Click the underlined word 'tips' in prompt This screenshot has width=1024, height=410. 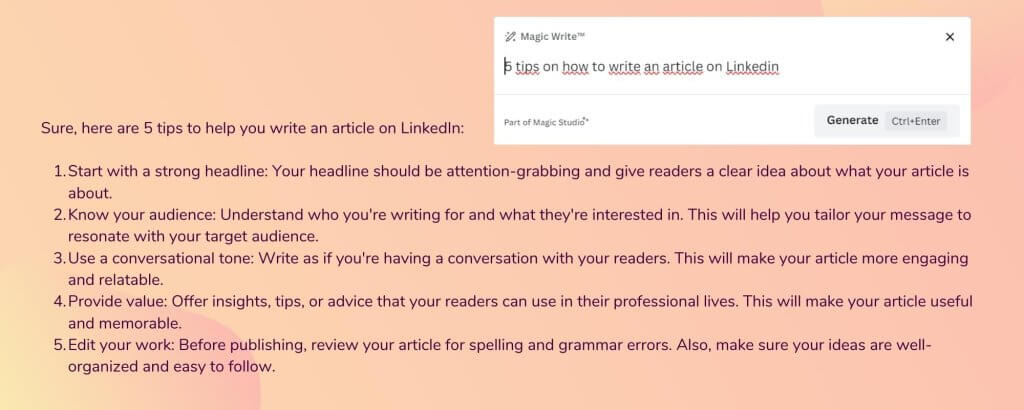(527, 67)
